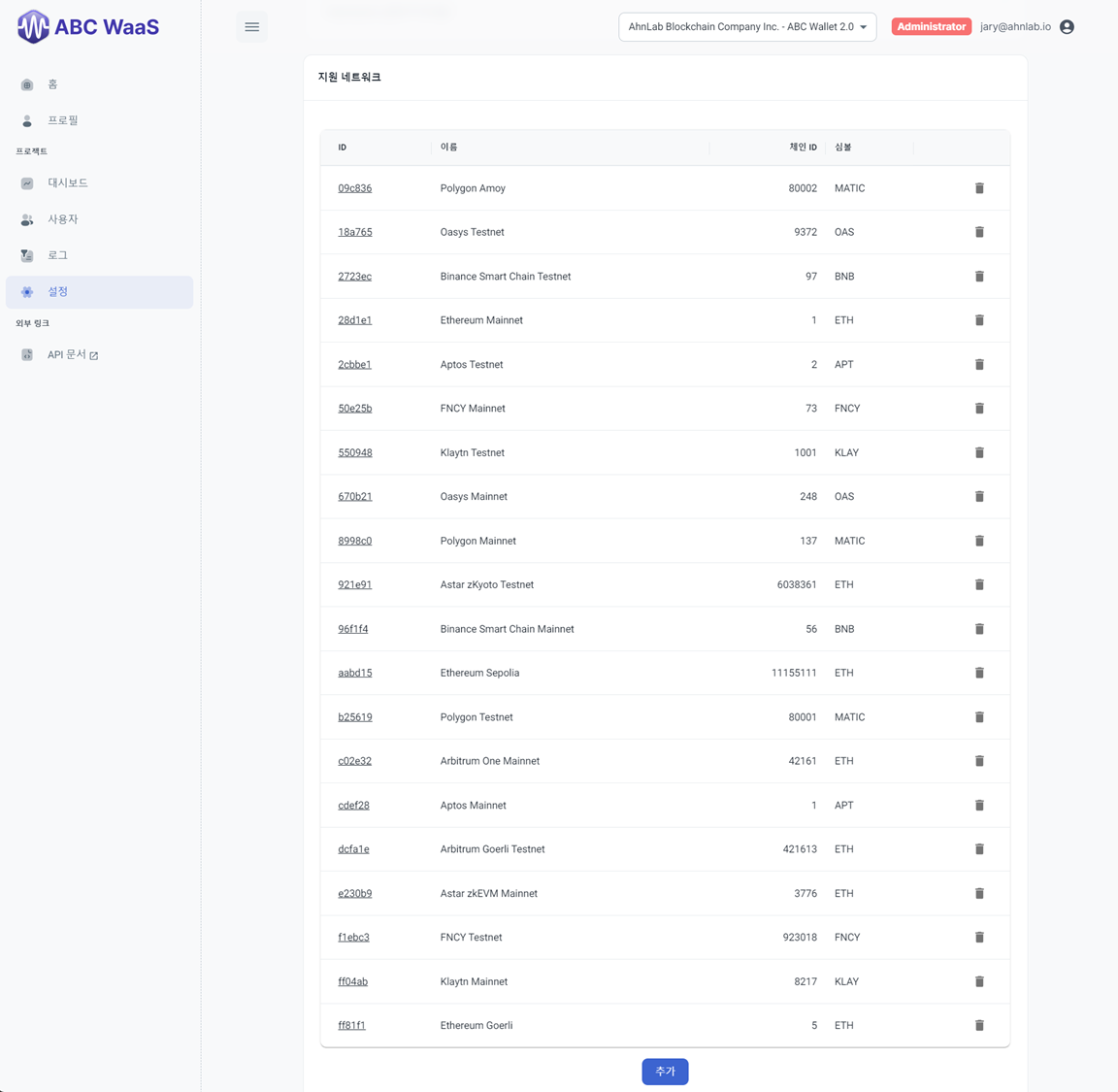Delete Ethereum Mainnet using trash icon
1118x1092 pixels.
(979, 320)
